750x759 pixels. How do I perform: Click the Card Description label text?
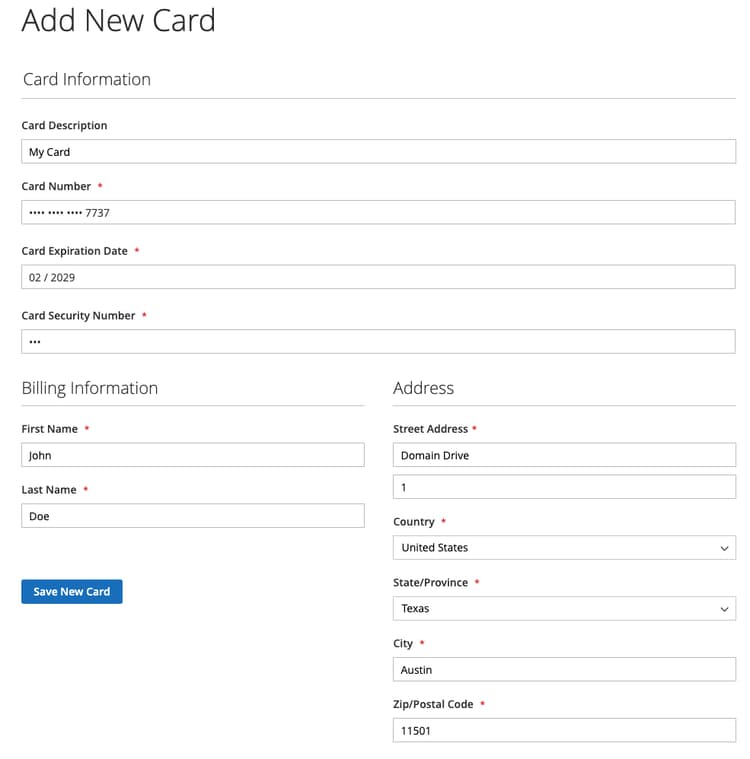[x=64, y=126]
